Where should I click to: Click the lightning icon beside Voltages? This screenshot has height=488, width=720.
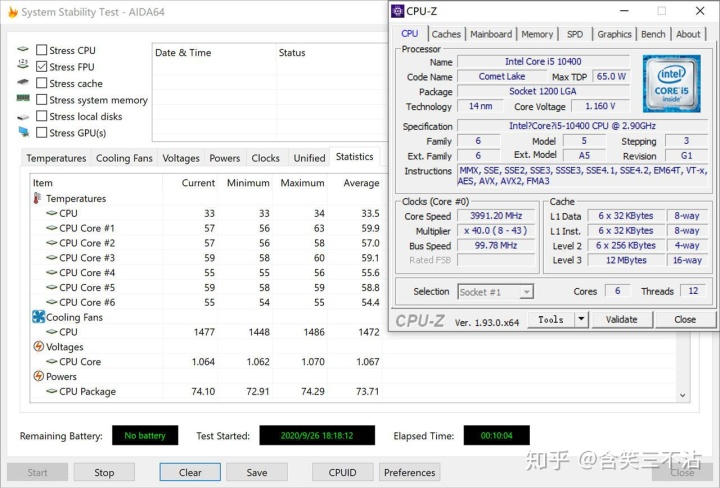pos(39,346)
